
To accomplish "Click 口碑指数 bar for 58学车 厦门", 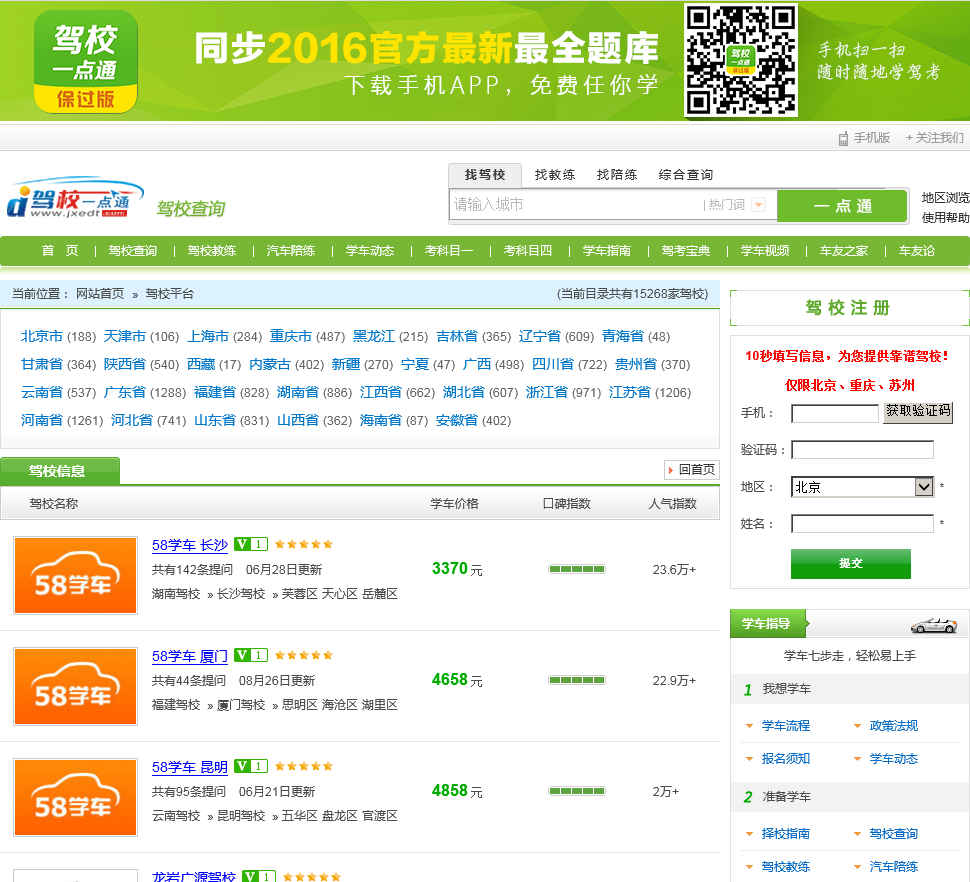I will click(x=577, y=680).
